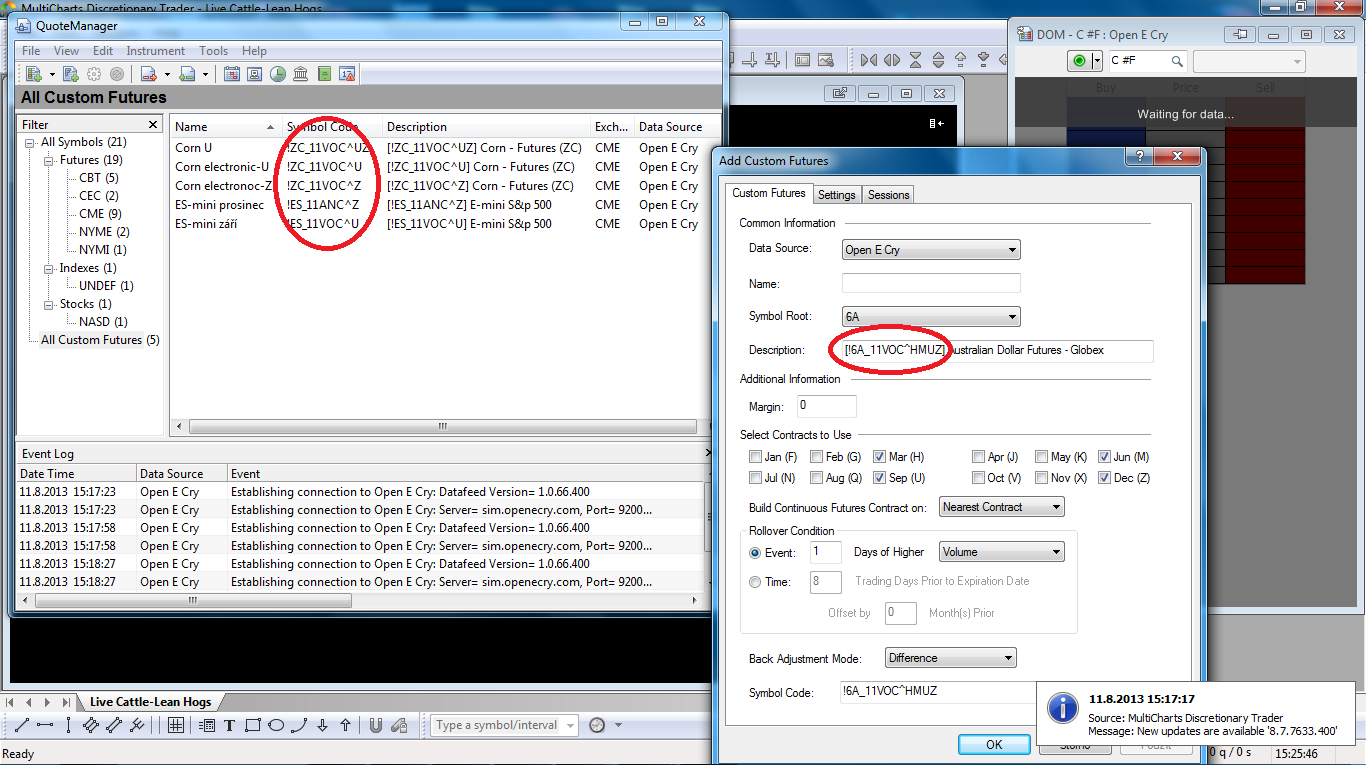Collapse the Indexes tree node
Viewport: 1366px width, 765px height.
[48, 268]
